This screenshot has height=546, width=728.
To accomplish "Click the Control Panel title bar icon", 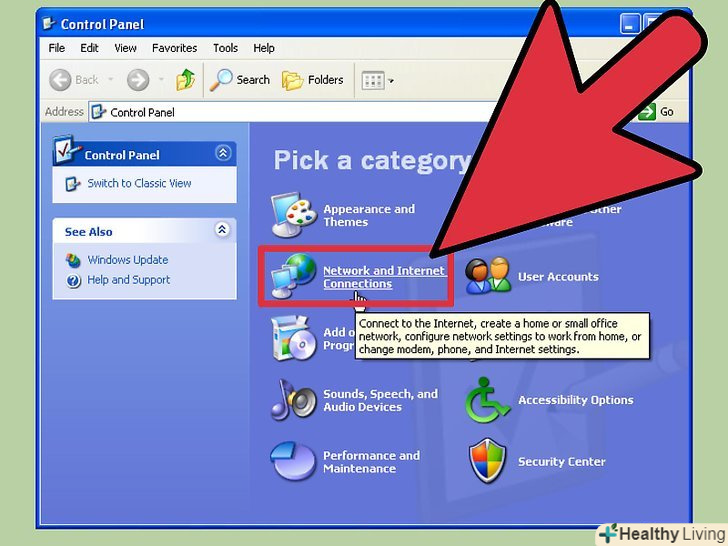I will tap(49, 24).
